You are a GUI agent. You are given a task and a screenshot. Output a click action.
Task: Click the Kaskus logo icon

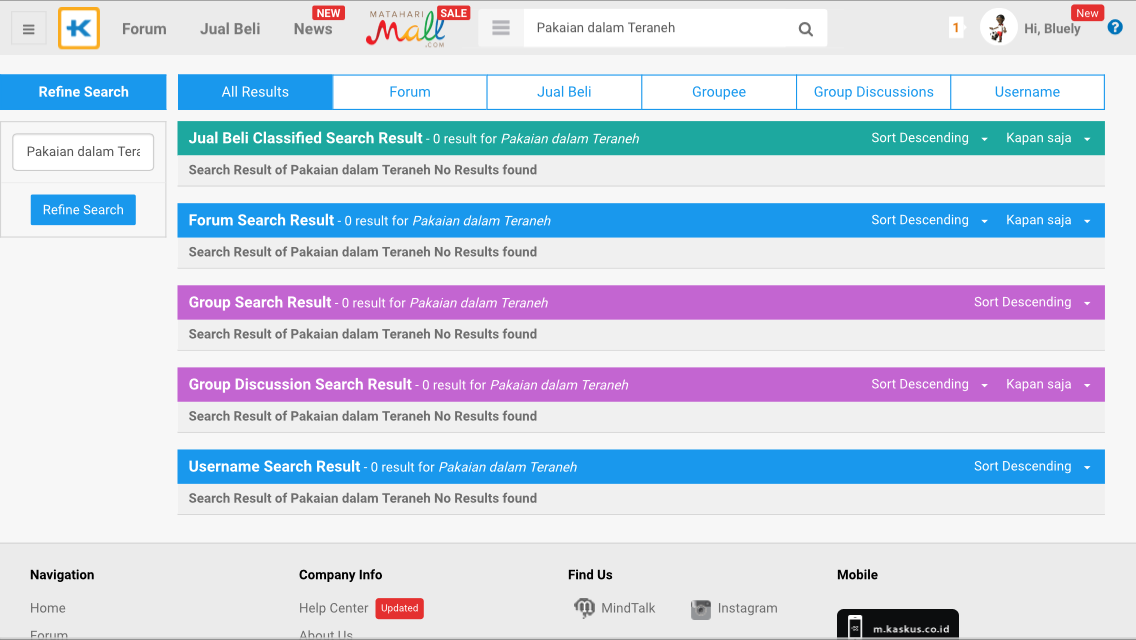79,28
